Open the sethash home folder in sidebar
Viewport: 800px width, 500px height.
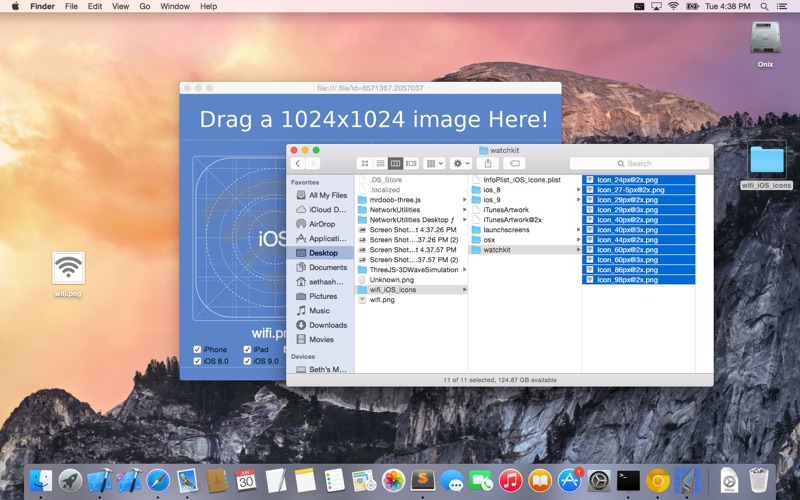tap(321, 282)
